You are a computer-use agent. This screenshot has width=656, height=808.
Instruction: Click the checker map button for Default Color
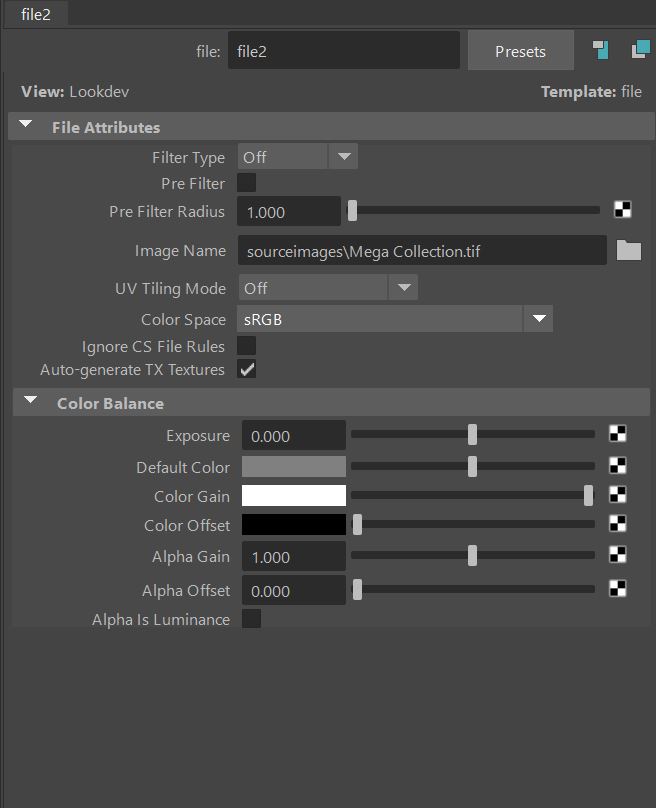pos(618,465)
